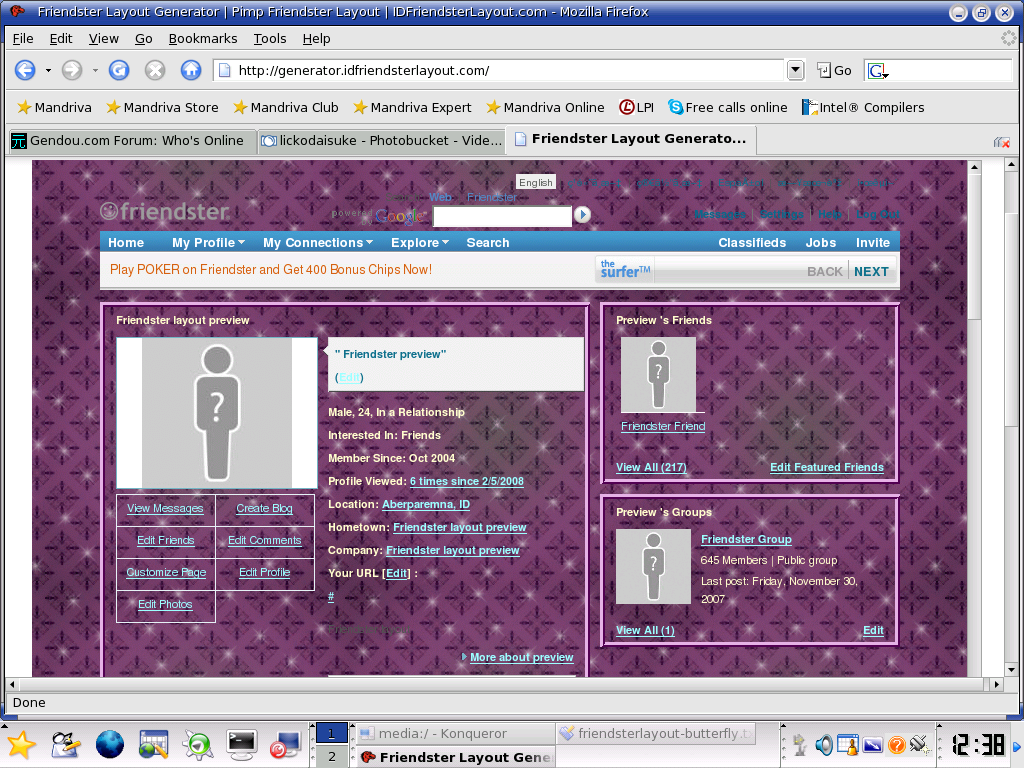Launch the terminal icon in the panel
This screenshot has width=1024, height=768.
242,744
